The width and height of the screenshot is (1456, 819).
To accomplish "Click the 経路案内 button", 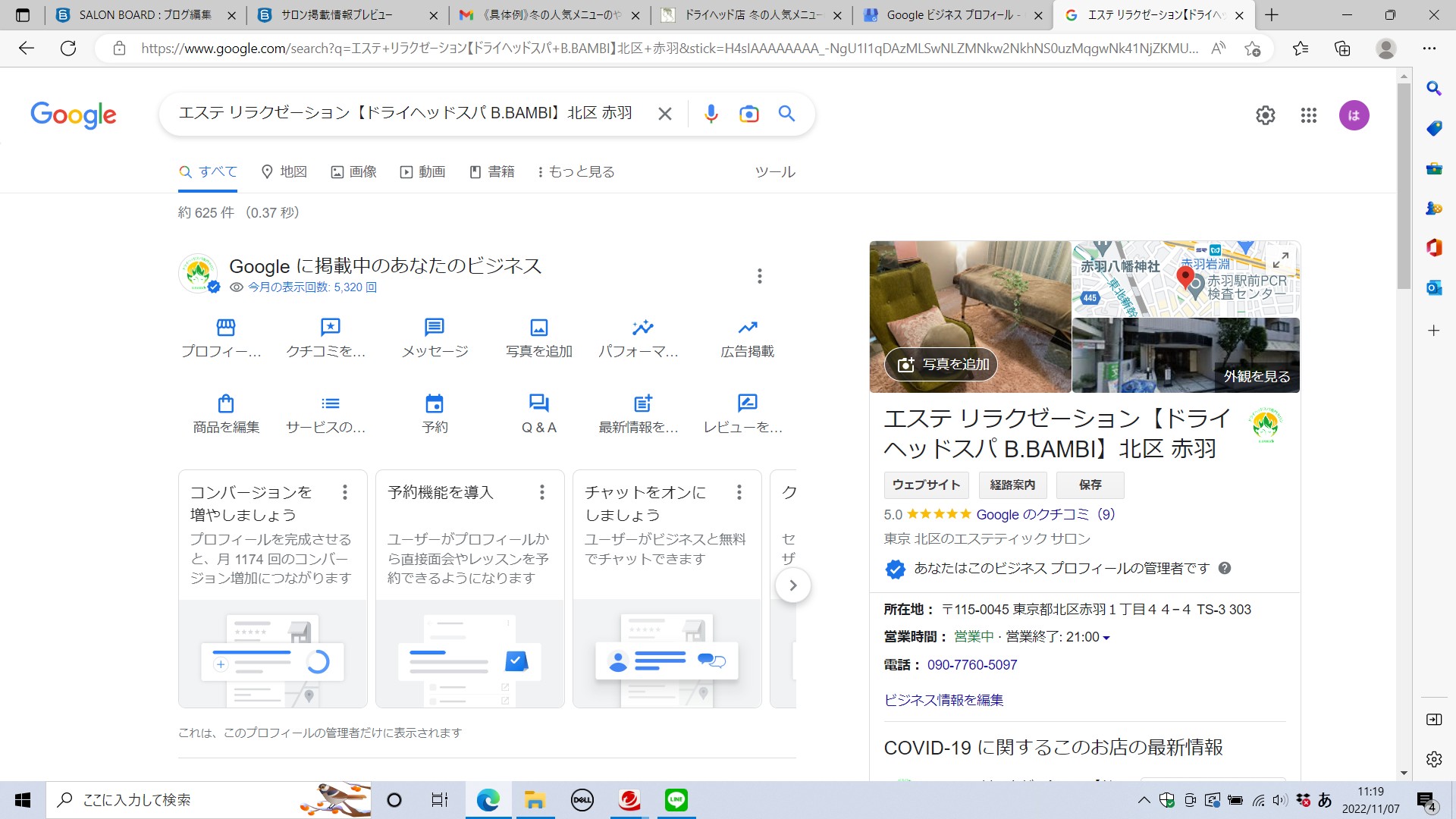I will (x=1012, y=485).
